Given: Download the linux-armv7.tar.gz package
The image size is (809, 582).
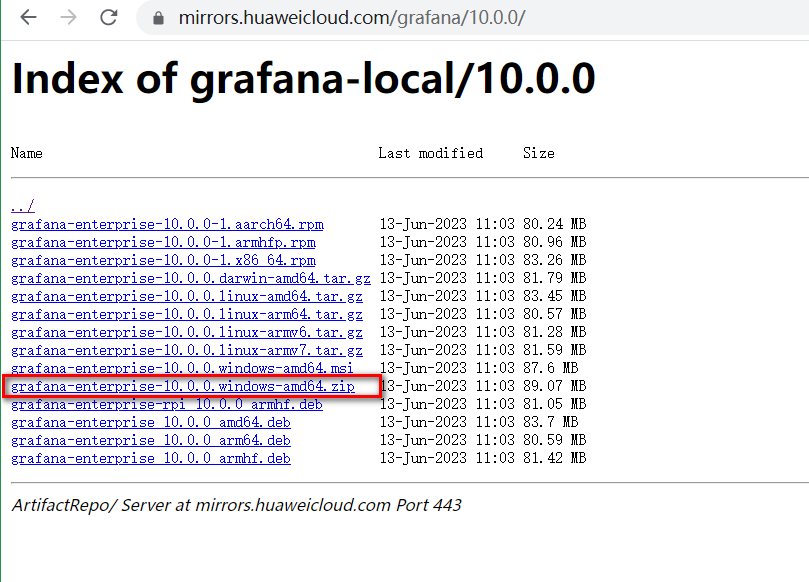Looking at the screenshot, I should [186, 351].
